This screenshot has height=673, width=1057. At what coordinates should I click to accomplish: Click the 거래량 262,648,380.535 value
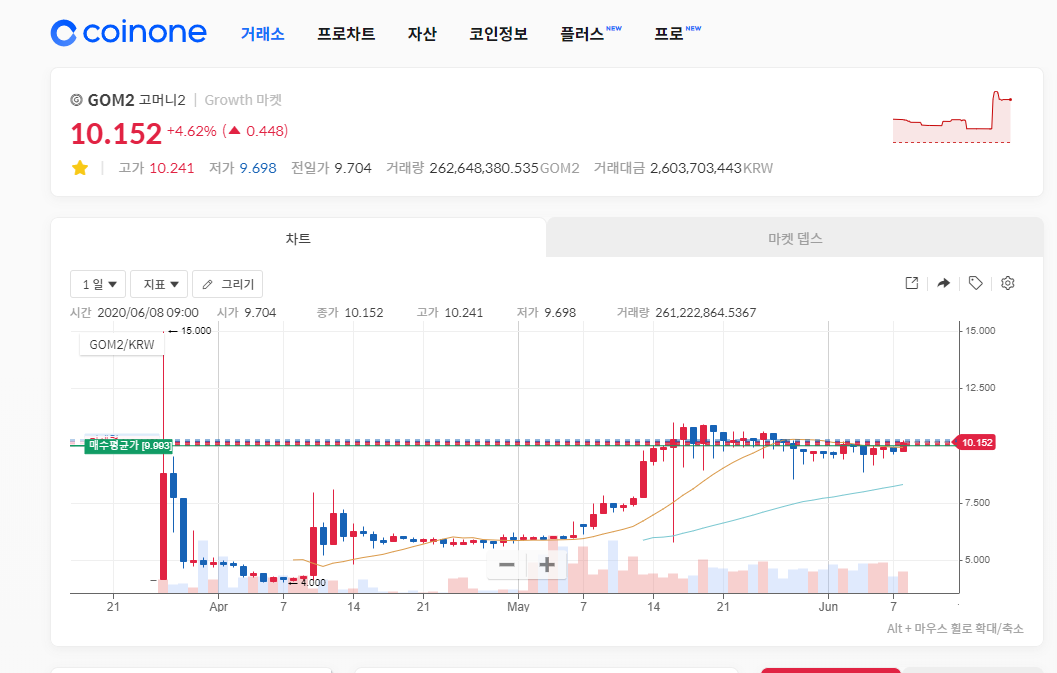click(x=483, y=168)
